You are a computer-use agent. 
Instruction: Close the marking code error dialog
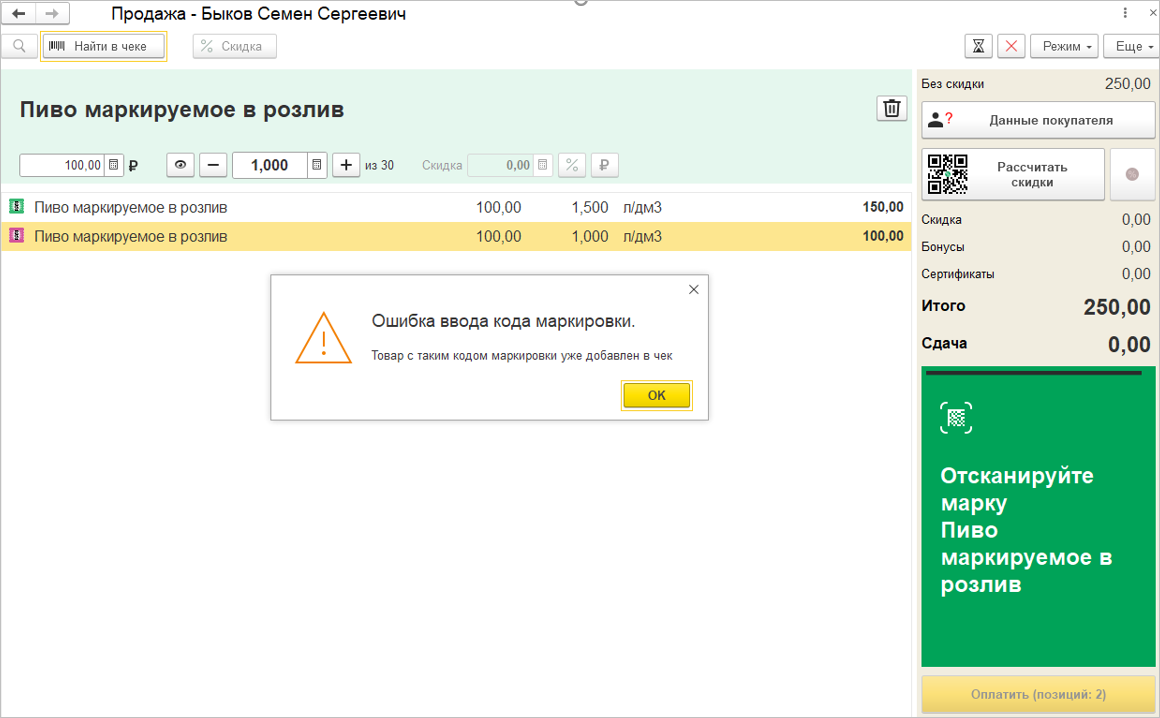coord(693,290)
